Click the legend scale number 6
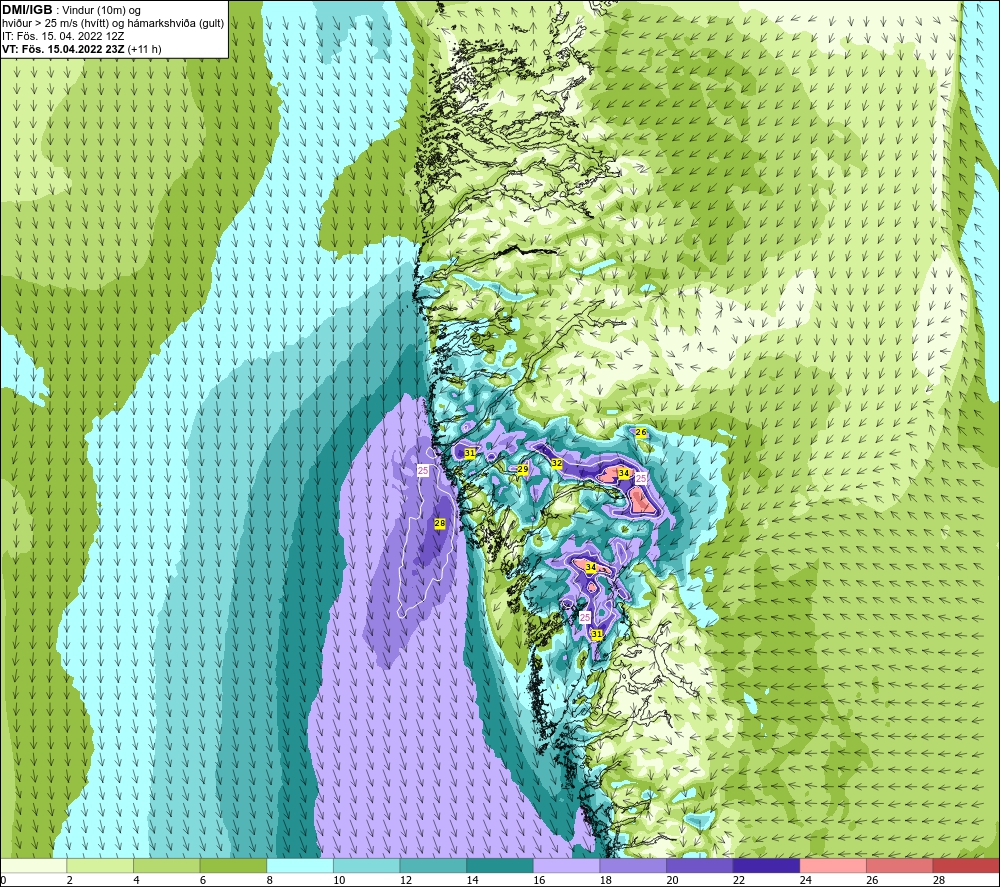Image resolution: width=1000 pixels, height=887 pixels. click(203, 880)
